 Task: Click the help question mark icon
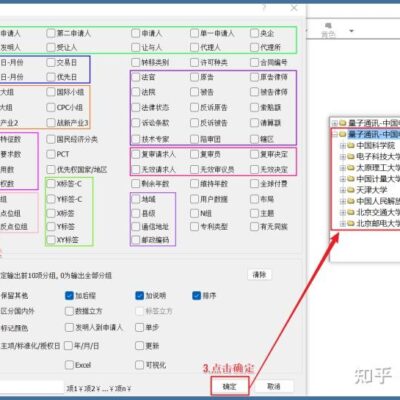[264, 8]
